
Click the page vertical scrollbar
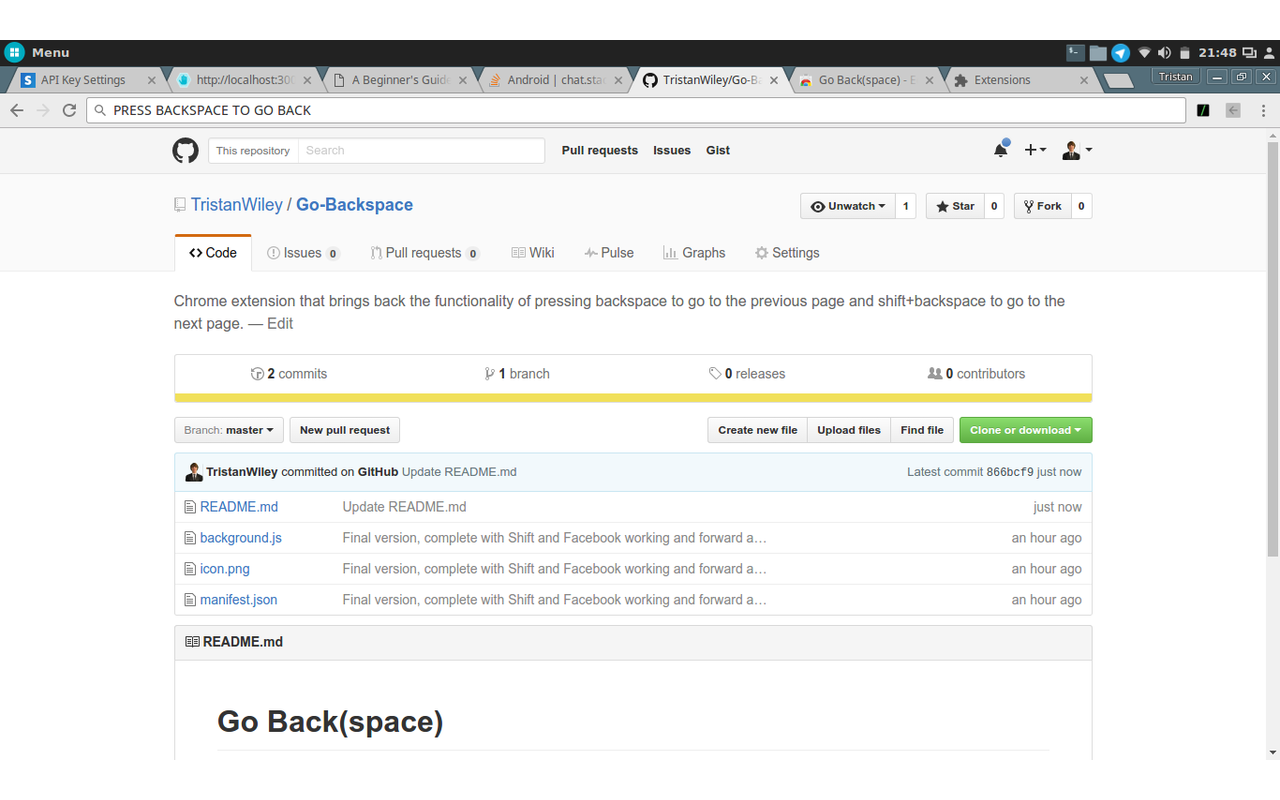tap(1273, 349)
